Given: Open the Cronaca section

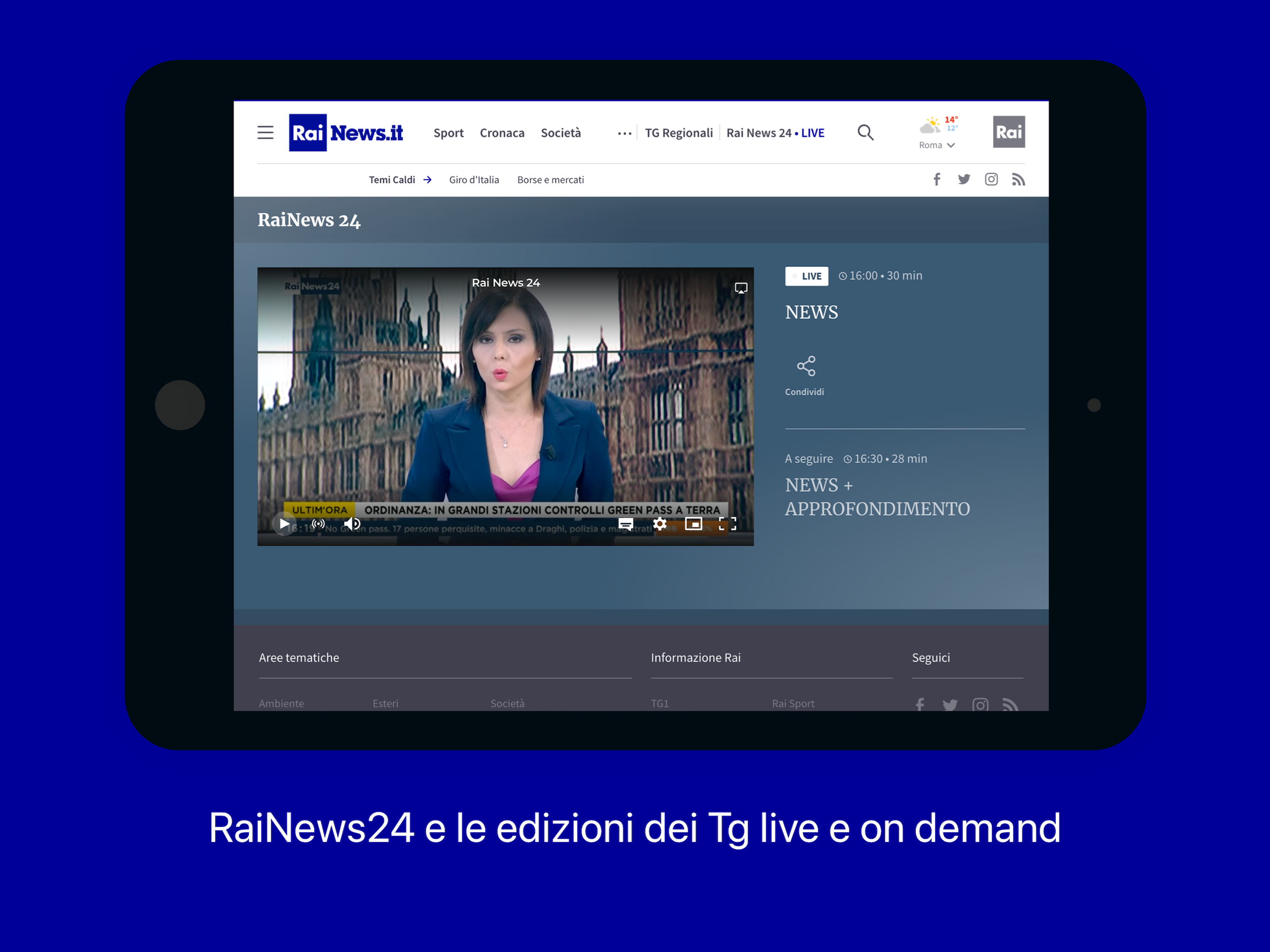Looking at the screenshot, I should click(x=502, y=133).
